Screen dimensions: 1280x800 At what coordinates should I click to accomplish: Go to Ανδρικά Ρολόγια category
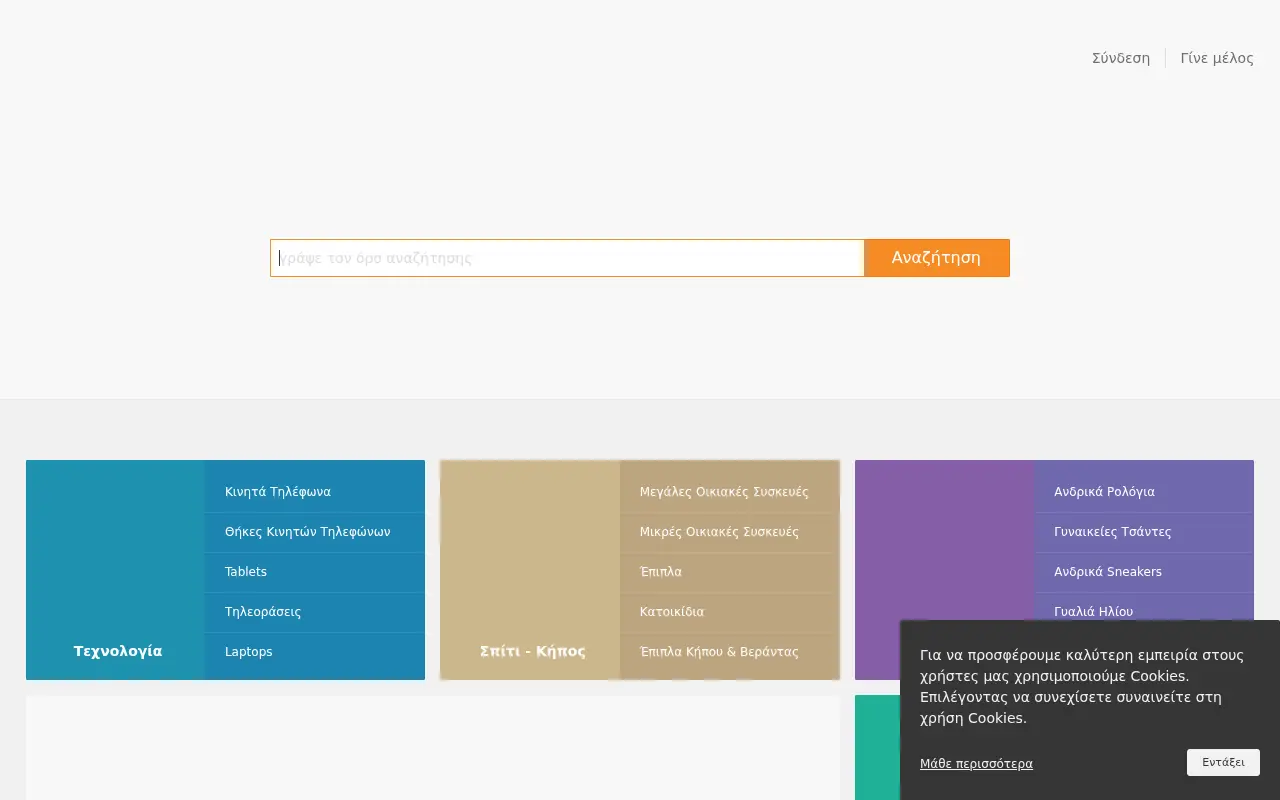[1144, 492]
